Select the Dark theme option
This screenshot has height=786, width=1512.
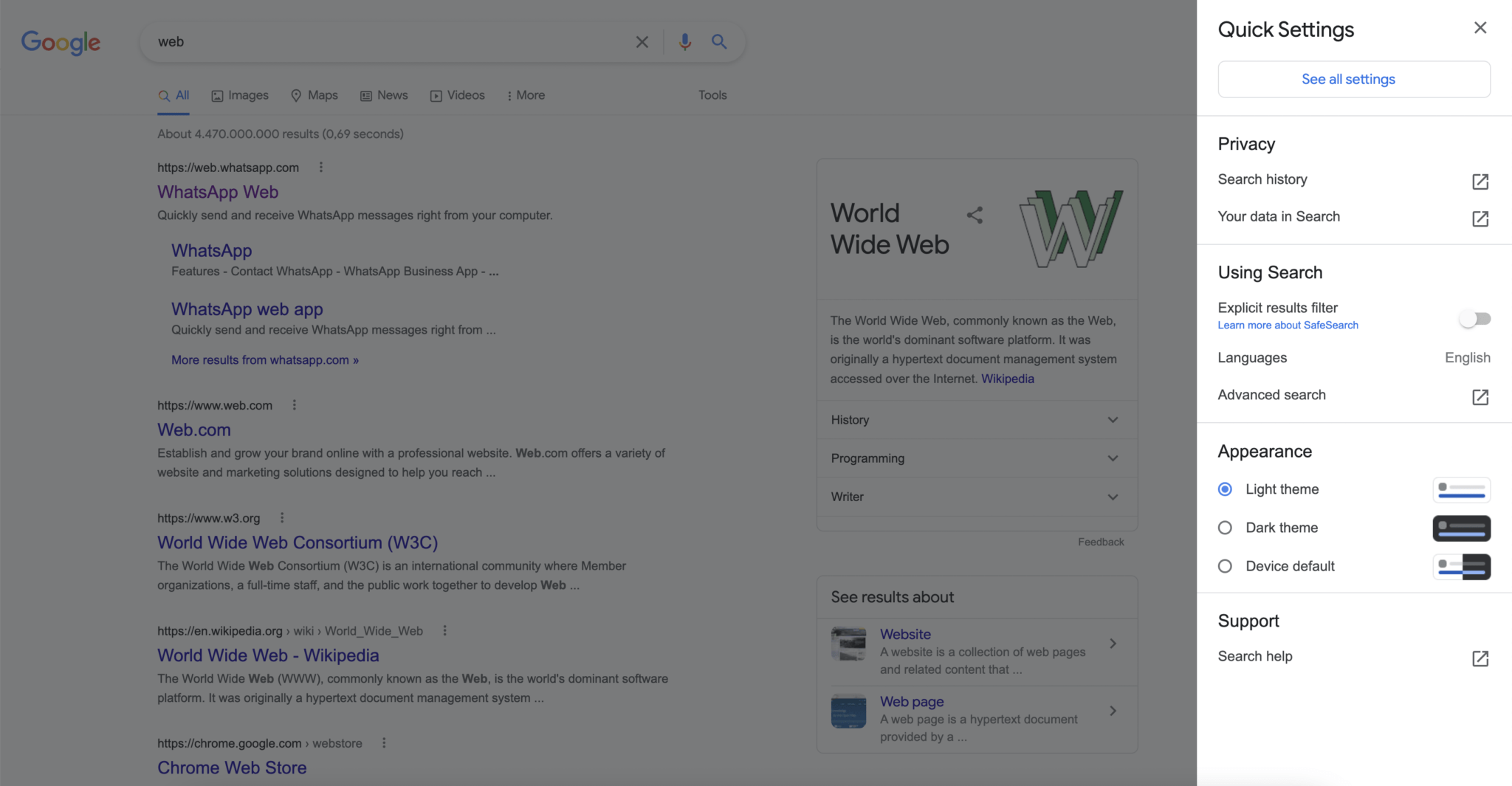click(x=1224, y=527)
